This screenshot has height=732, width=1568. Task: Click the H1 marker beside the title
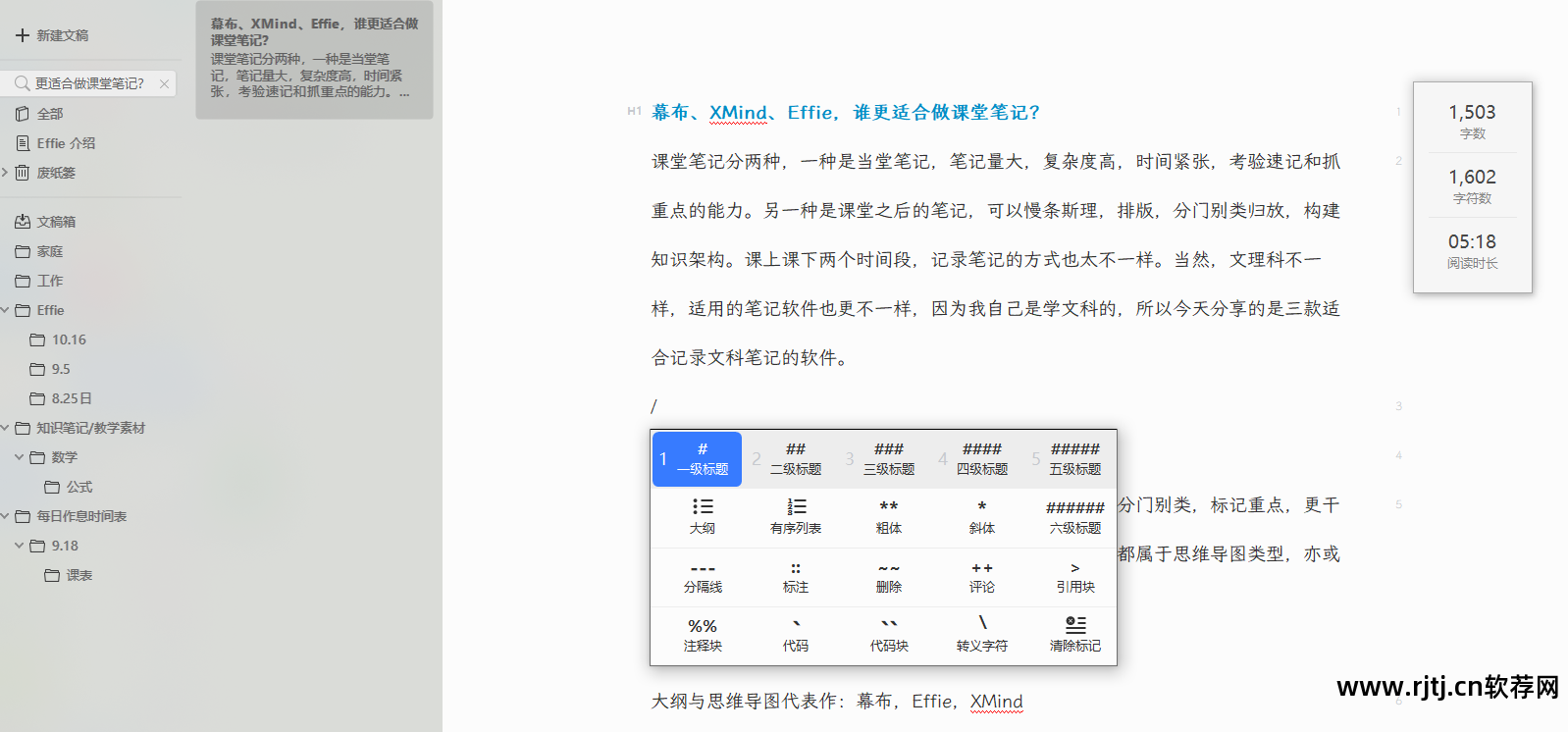634,112
